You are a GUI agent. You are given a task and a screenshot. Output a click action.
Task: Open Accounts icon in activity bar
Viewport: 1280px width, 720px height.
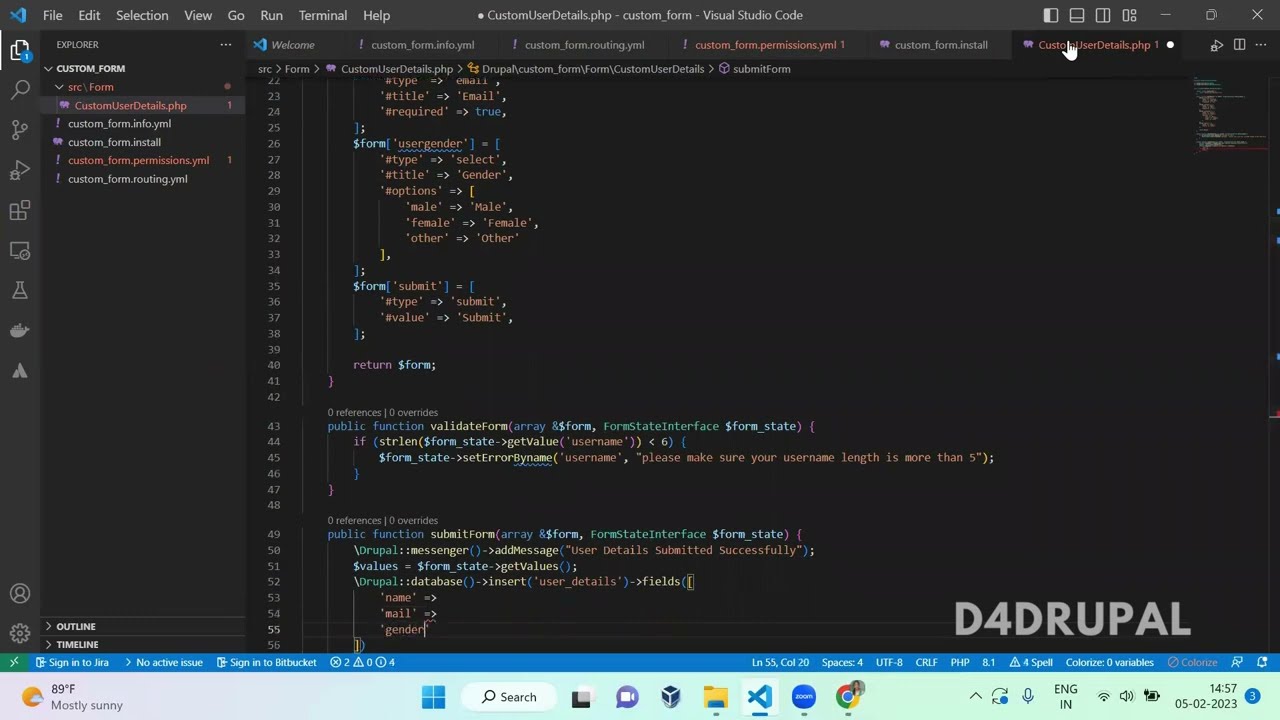click(x=20, y=594)
